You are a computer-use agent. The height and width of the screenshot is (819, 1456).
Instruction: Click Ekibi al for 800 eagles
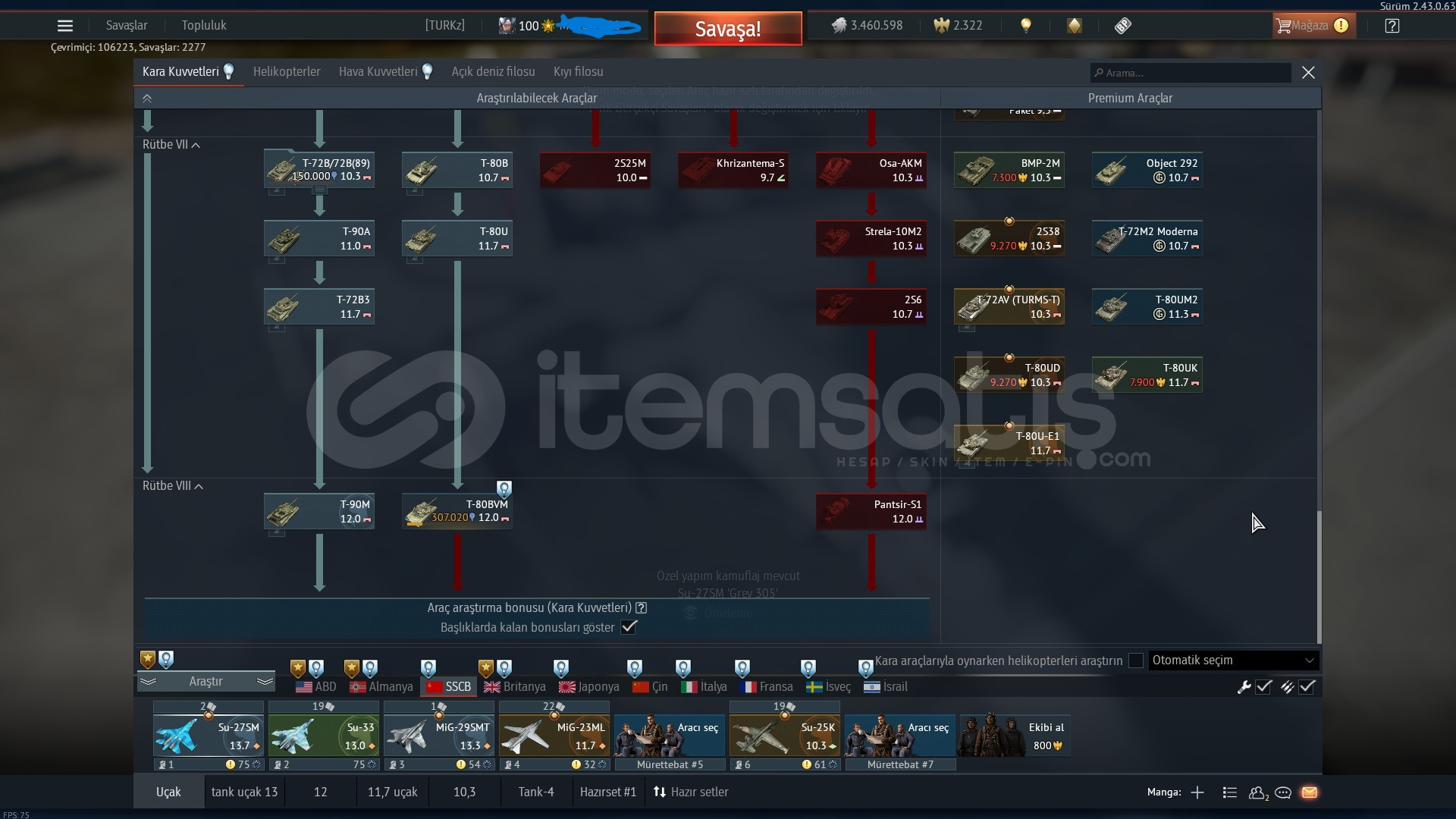[1015, 735]
